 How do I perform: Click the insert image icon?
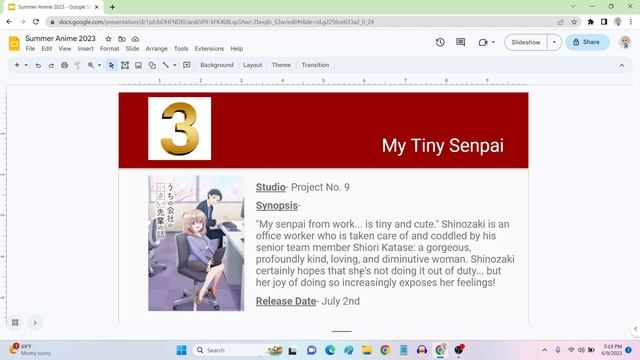[x=138, y=65]
